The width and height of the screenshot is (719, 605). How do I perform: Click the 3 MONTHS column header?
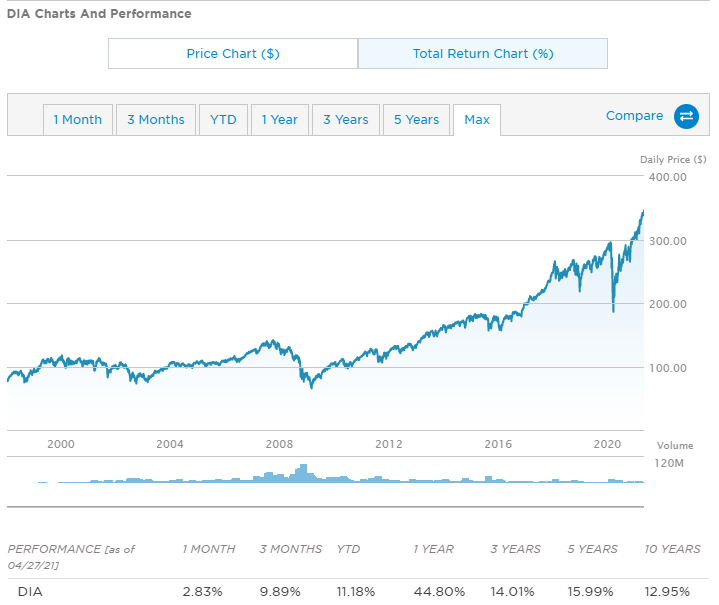[x=291, y=549]
